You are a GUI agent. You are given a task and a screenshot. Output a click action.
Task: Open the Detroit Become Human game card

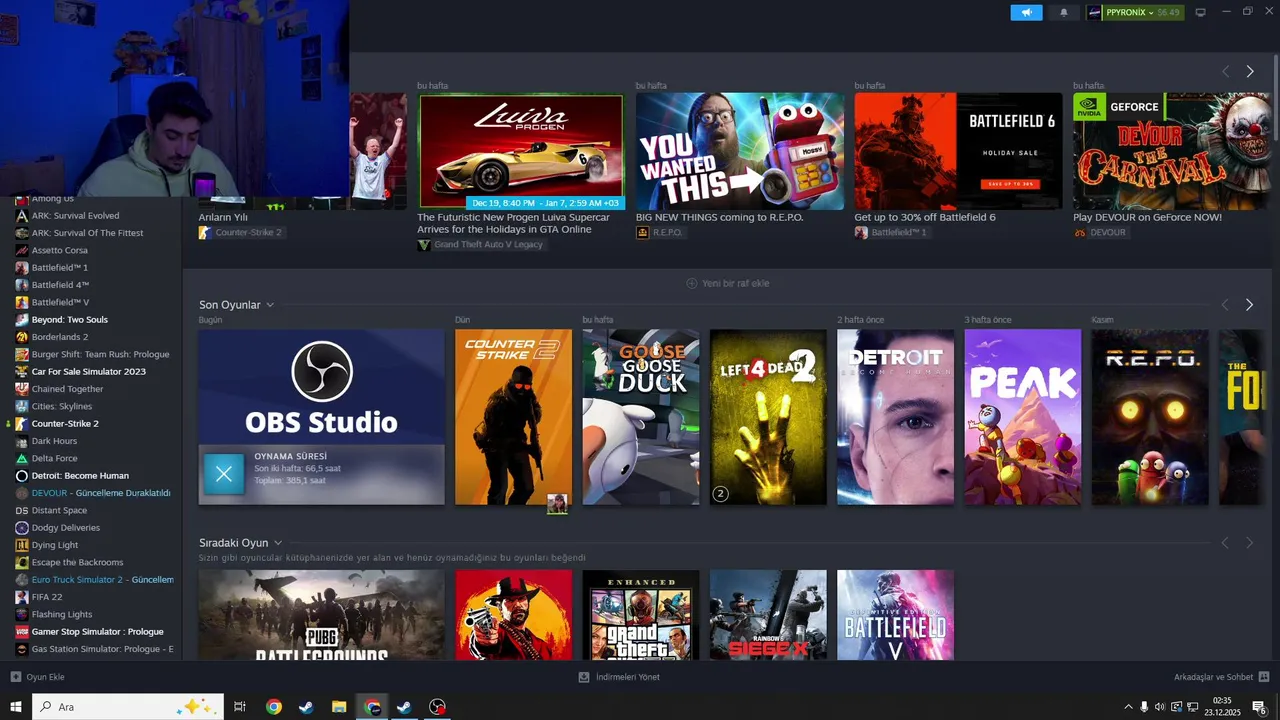[895, 417]
